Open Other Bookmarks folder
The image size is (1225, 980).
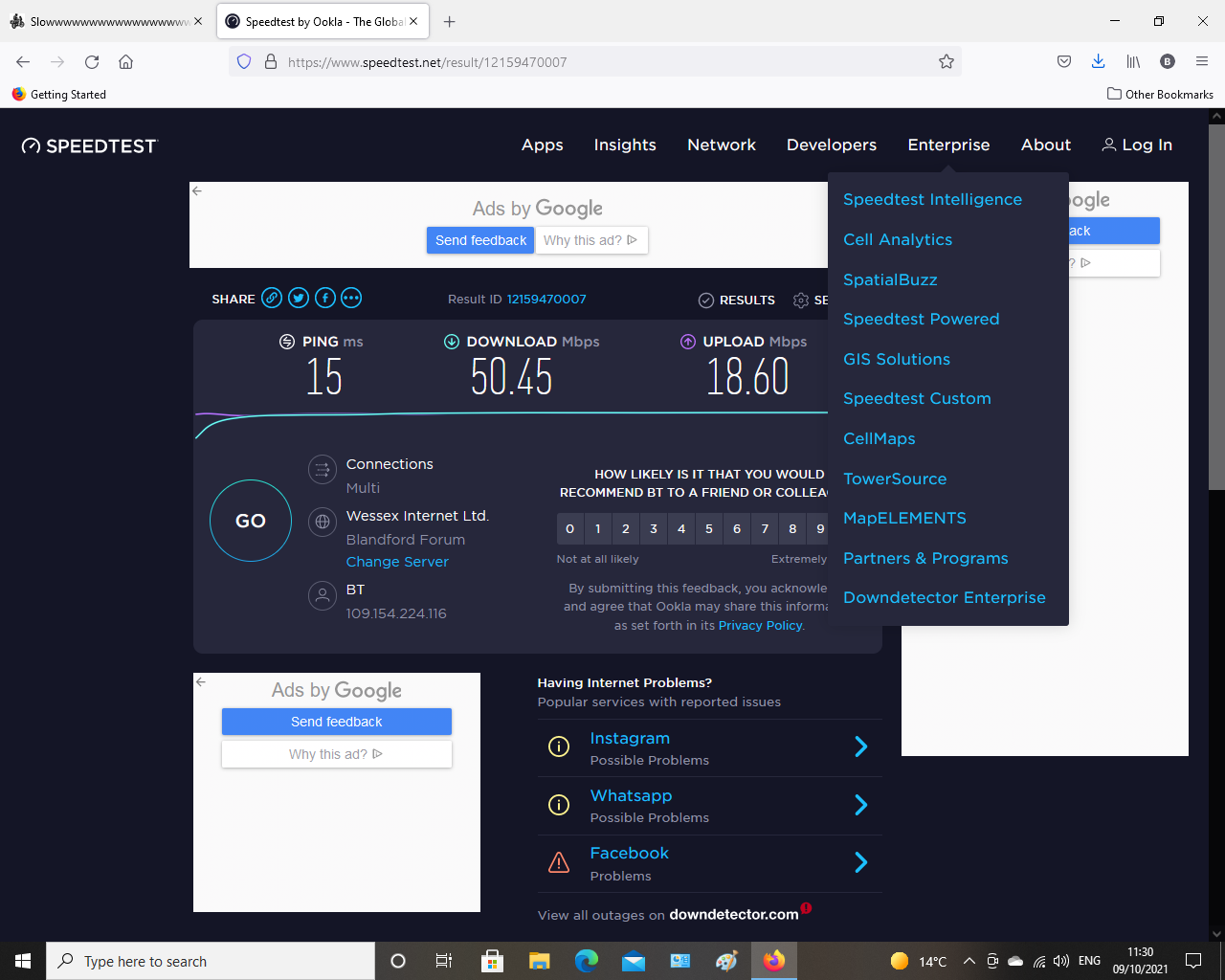click(x=1160, y=95)
